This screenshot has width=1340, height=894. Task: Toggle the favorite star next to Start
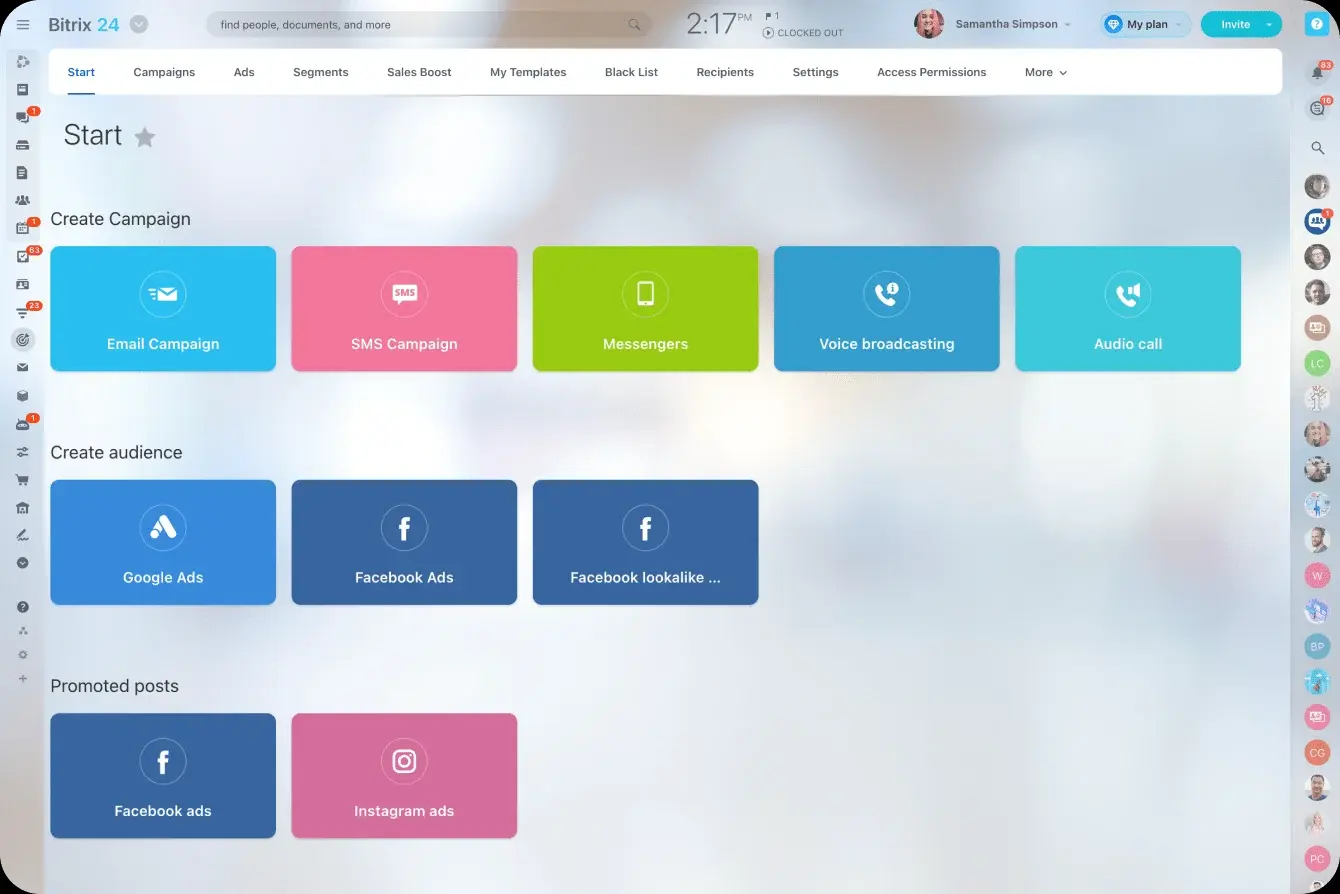point(145,137)
